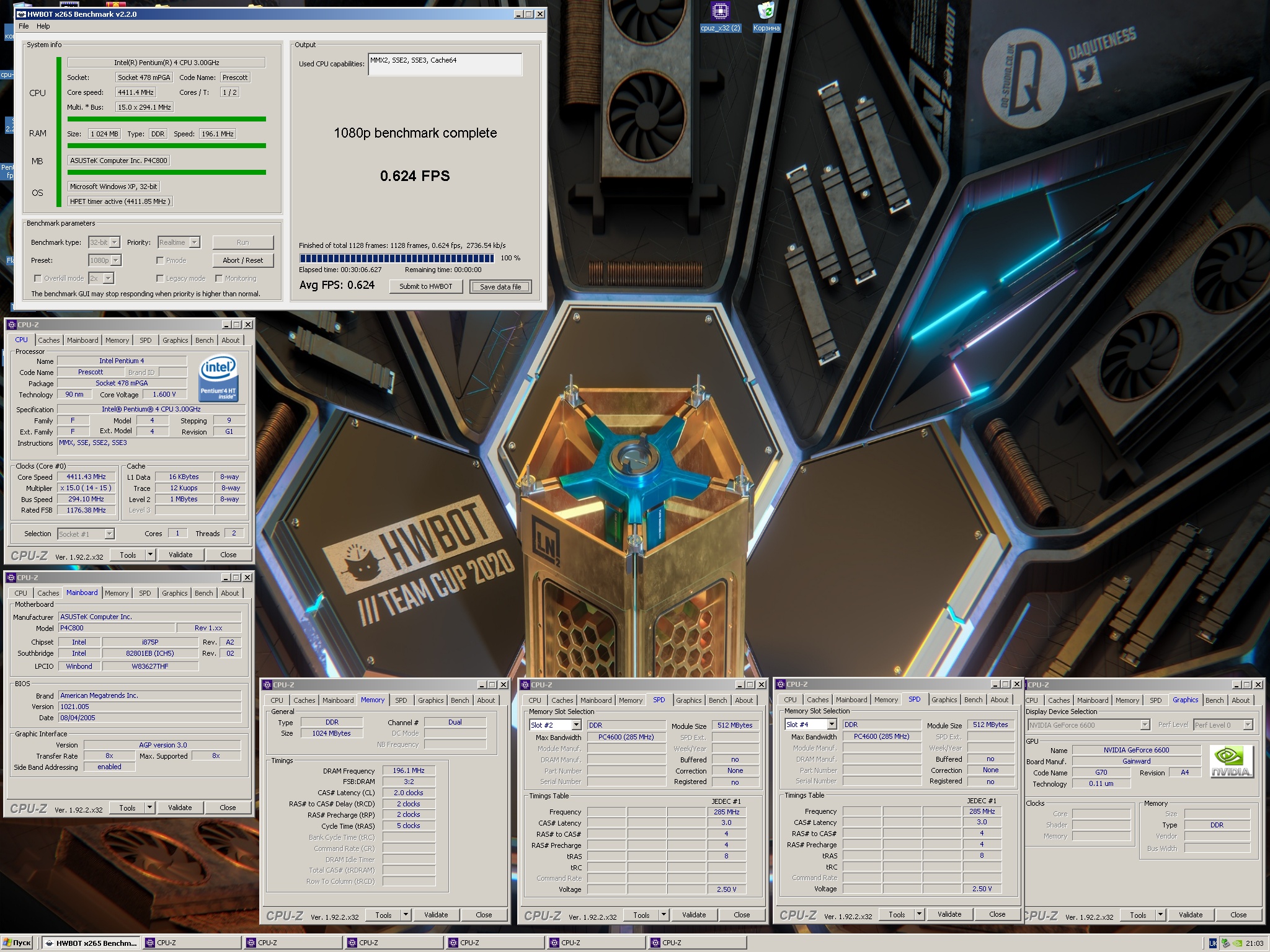Toggle the Legacy mode checkbox
This screenshot has height=952, width=1270.
point(160,278)
